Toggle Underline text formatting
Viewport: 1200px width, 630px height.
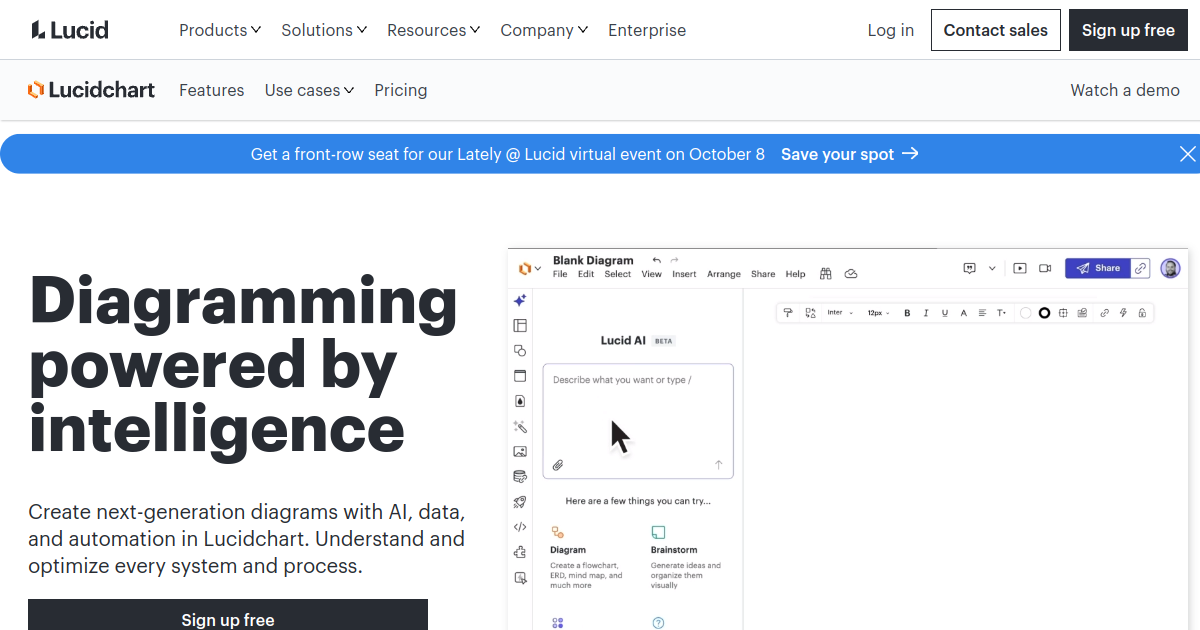(945, 313)
